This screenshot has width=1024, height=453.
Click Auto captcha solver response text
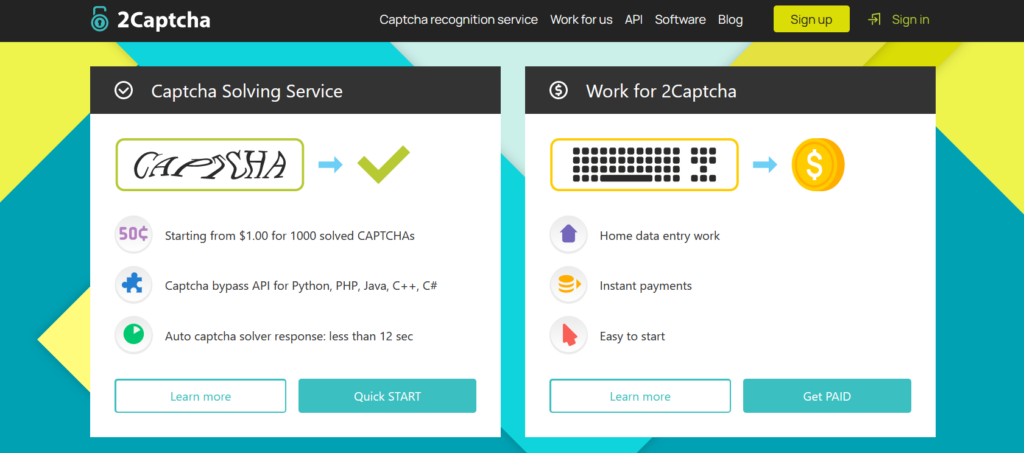point(289,337)
